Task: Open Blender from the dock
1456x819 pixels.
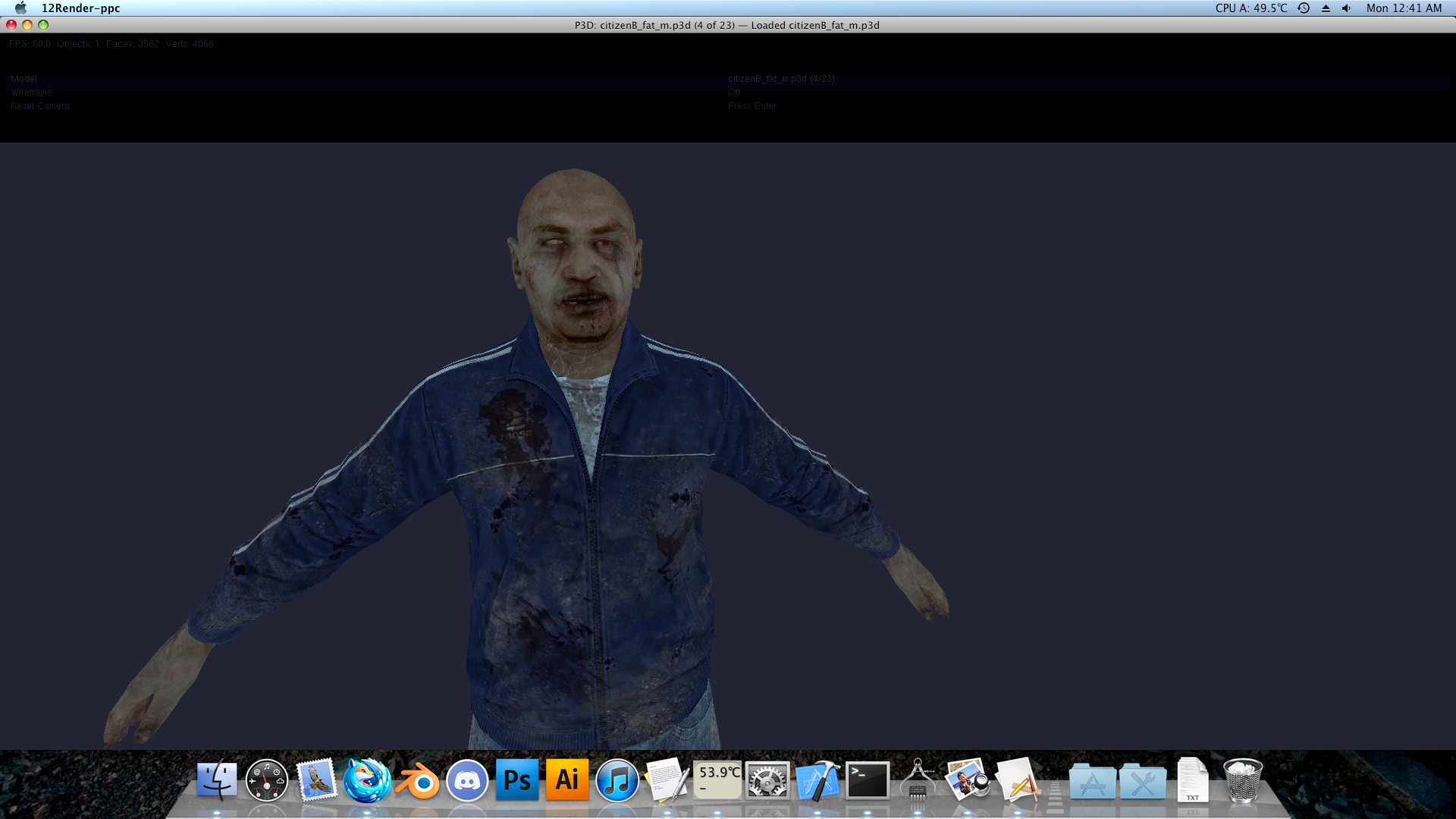Action: 417,781
